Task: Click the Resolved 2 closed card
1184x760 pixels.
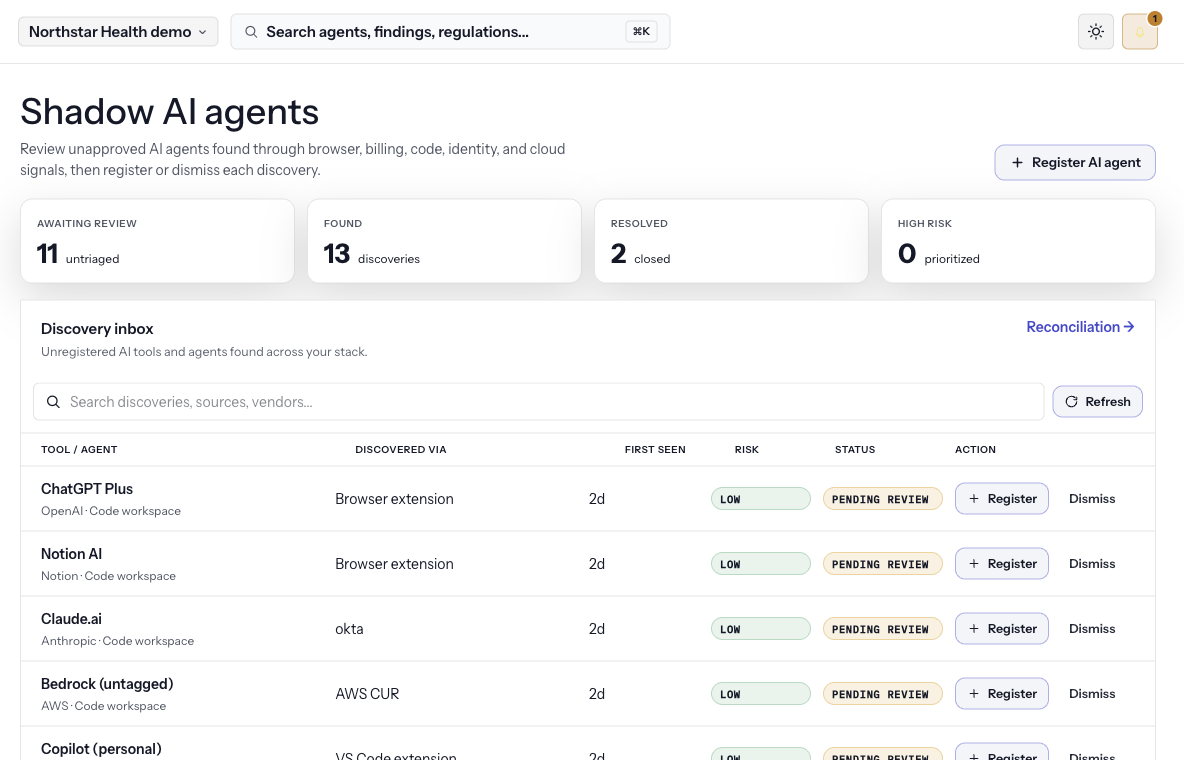Action: pos(731,241)
